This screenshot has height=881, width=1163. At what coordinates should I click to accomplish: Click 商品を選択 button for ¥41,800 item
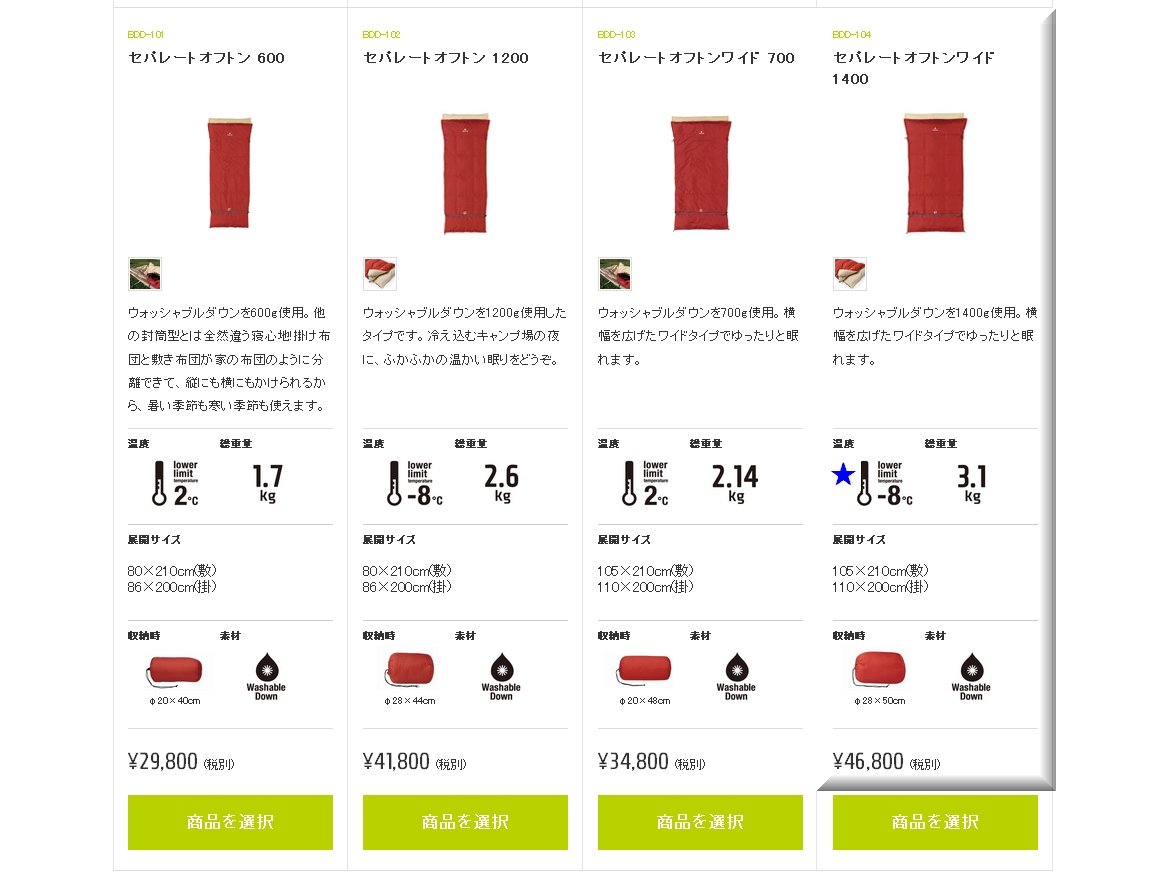click(465, 822)
